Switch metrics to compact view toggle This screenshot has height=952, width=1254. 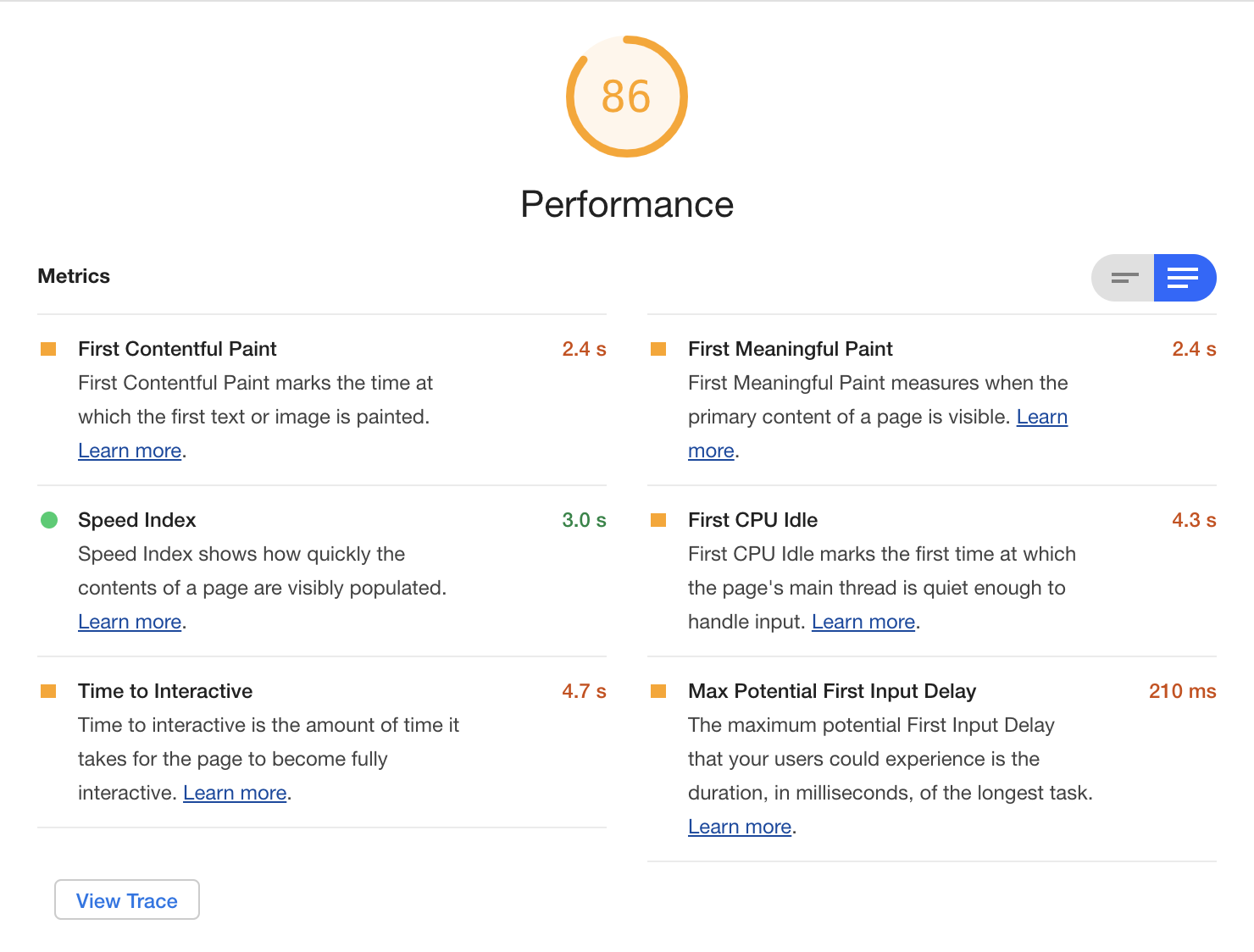pos(1124,278)
